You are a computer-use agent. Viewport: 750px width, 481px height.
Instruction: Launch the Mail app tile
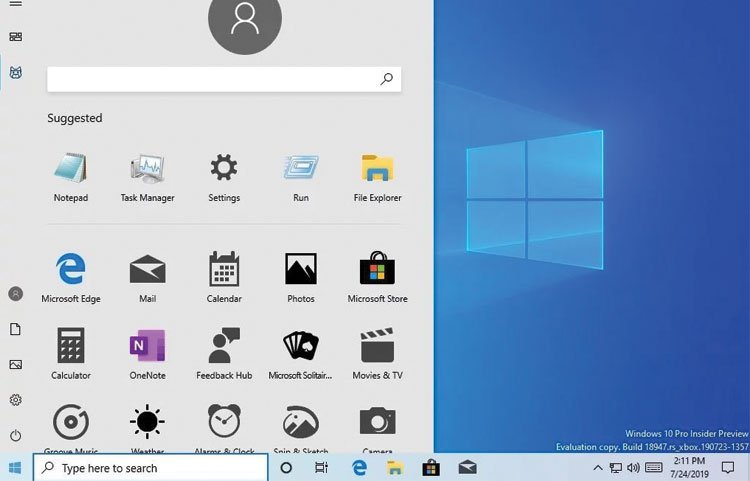coord(147,269)
